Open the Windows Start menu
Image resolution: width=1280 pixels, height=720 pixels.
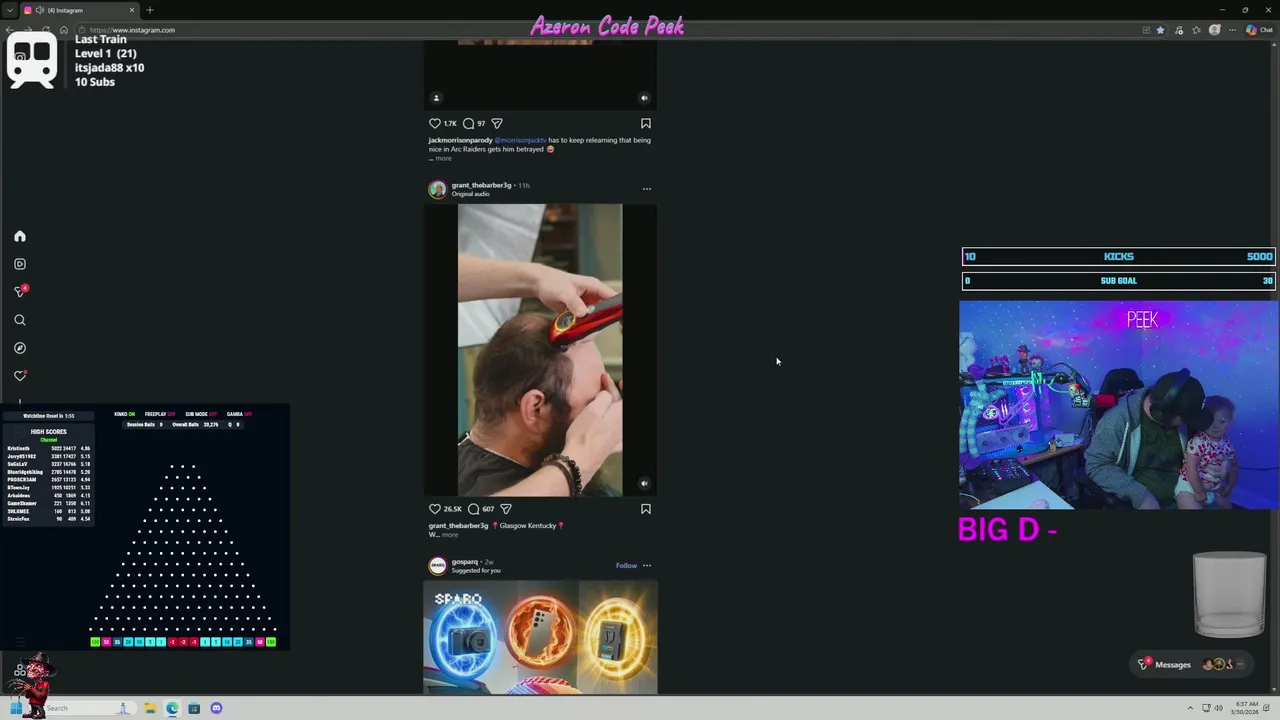[x=16, y=708]
